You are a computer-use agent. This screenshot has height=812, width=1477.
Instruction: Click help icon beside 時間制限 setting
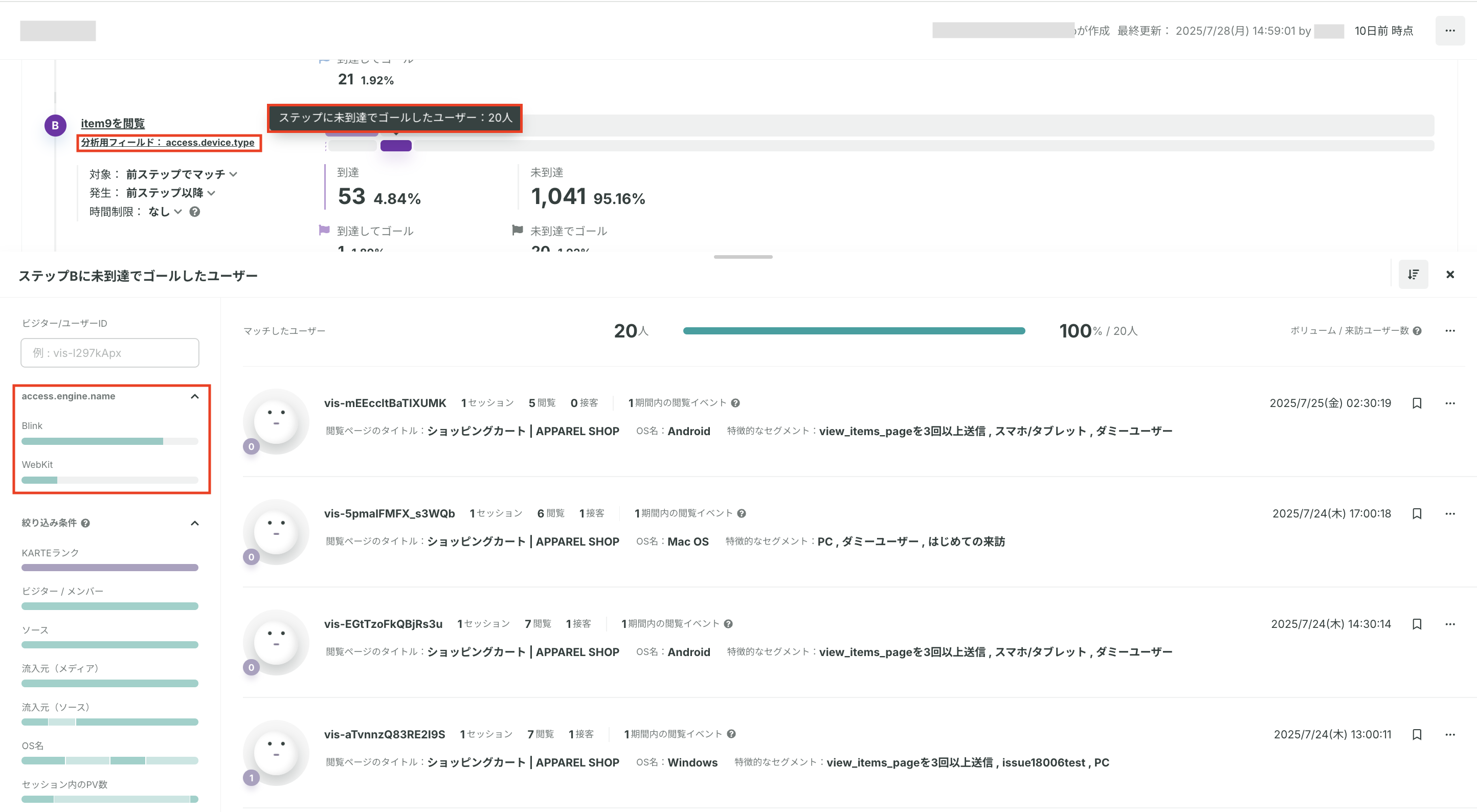tap(195, 212)
